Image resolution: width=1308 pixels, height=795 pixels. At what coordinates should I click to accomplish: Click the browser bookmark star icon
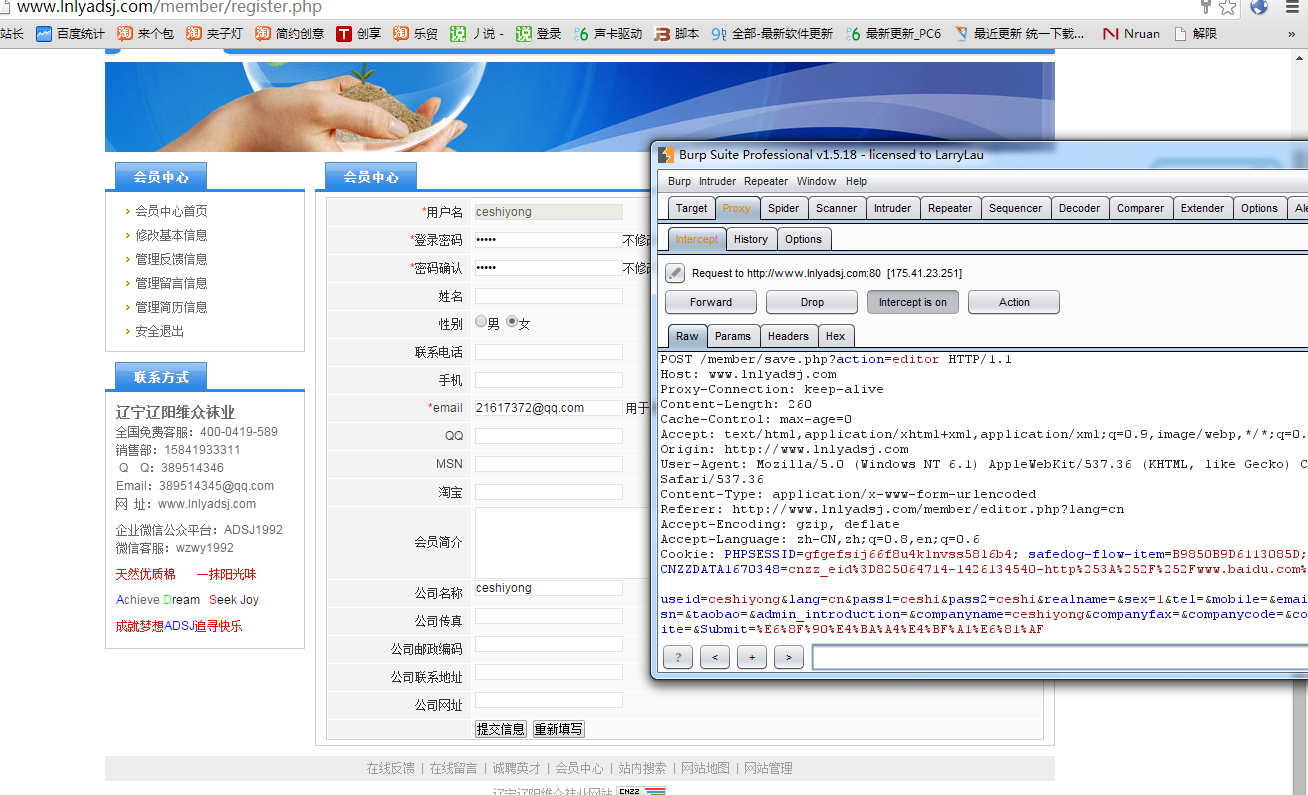[x=1227, y=8]
